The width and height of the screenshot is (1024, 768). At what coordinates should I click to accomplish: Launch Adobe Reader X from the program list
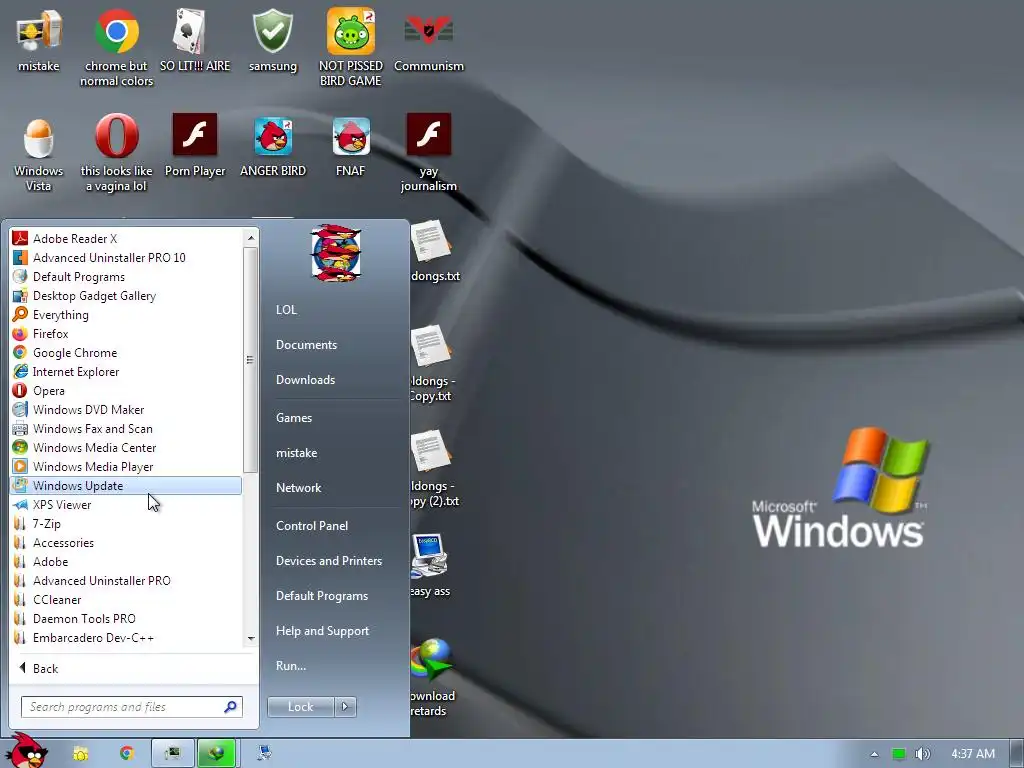pyautogui.click(x=126, y=238)
